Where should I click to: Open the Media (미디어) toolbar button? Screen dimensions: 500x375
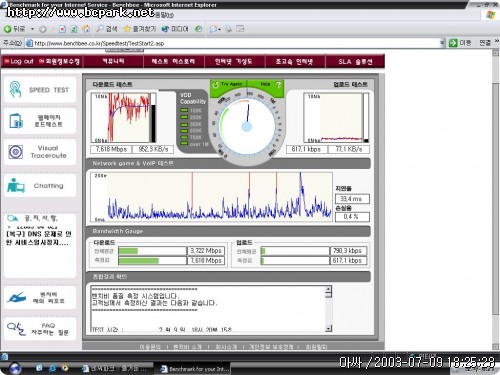pos(175,29)
